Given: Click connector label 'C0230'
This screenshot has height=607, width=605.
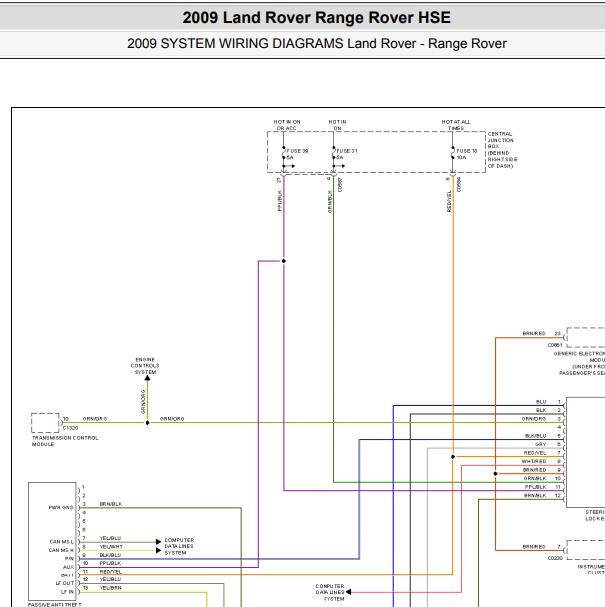Looking at the screenshot, I should [555, 558].
